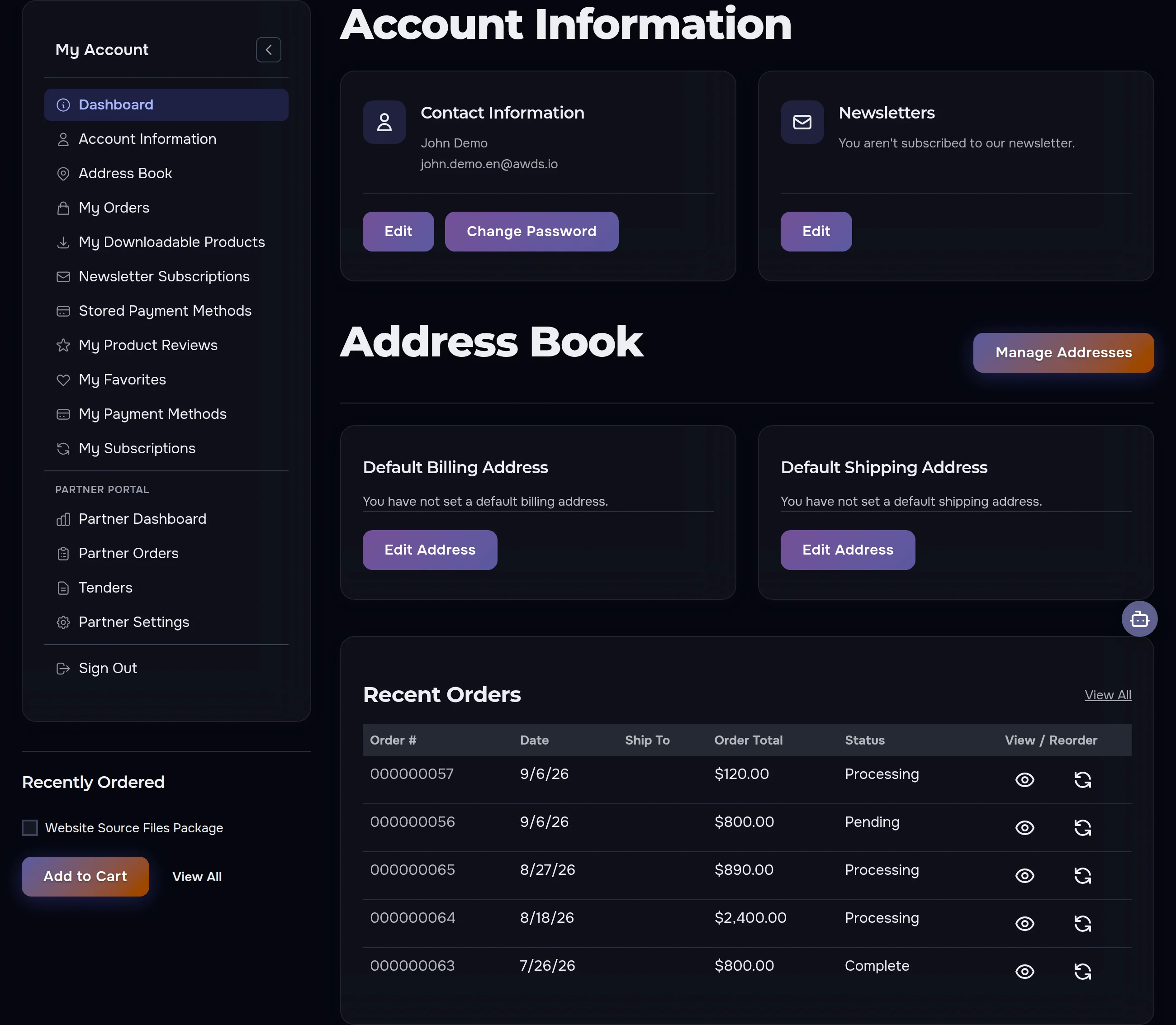The width and height of the screenshot is (1176, 1025).
Task: Click the Partner Dashboard chart icon
Action: 63,519
